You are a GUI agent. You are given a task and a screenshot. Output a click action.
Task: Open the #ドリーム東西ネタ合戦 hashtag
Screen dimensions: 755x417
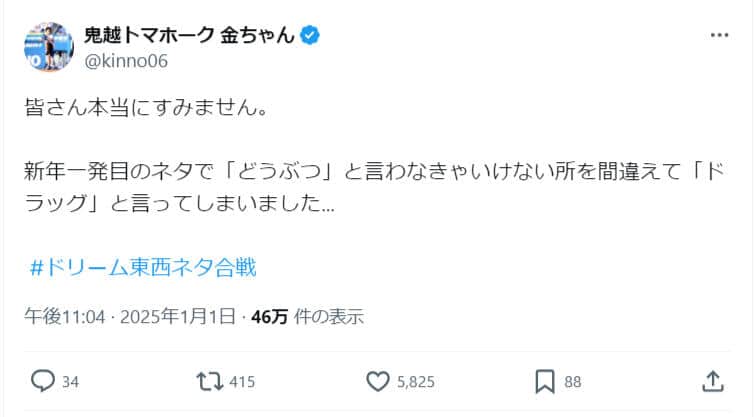click(143, 267)
